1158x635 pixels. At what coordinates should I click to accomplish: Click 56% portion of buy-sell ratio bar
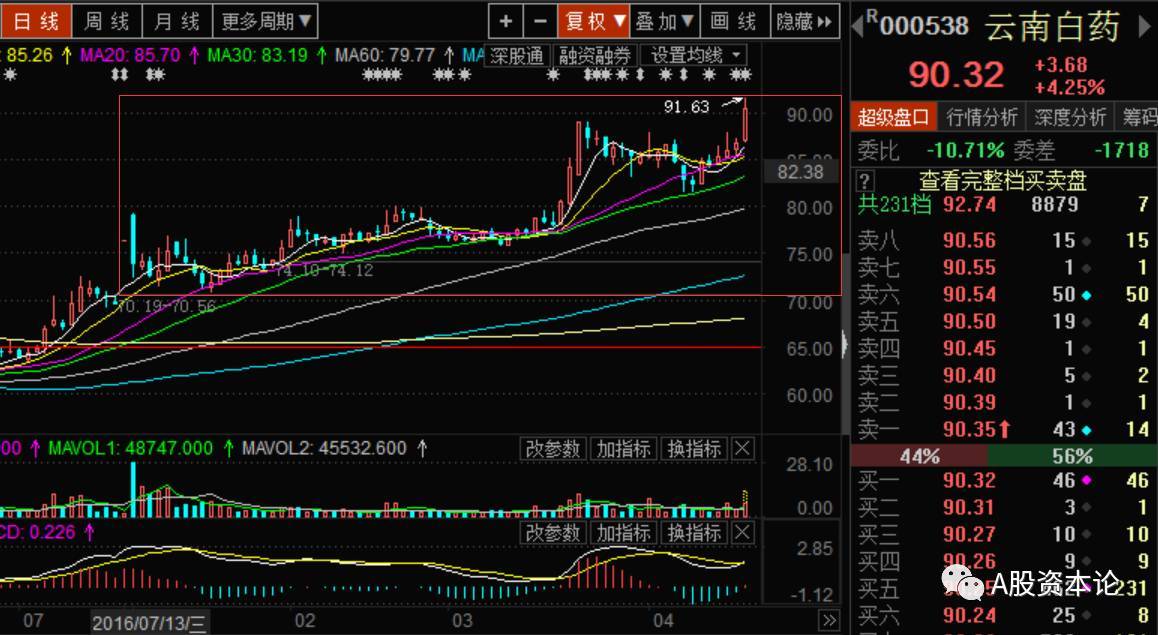pos(1072,456)
